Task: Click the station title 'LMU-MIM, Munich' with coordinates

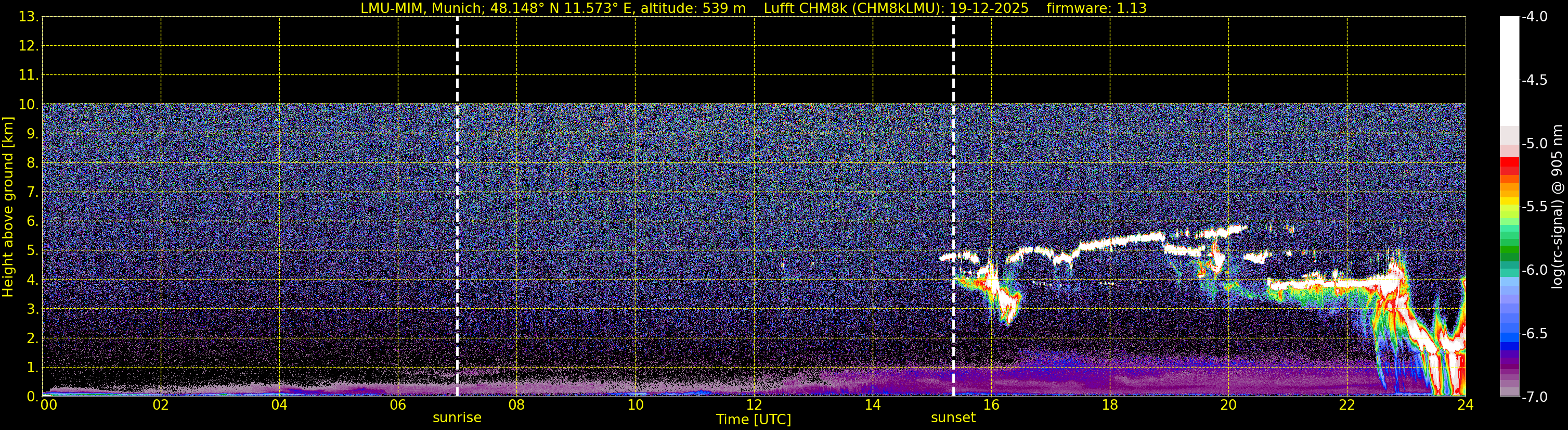Action: [553, 8]
